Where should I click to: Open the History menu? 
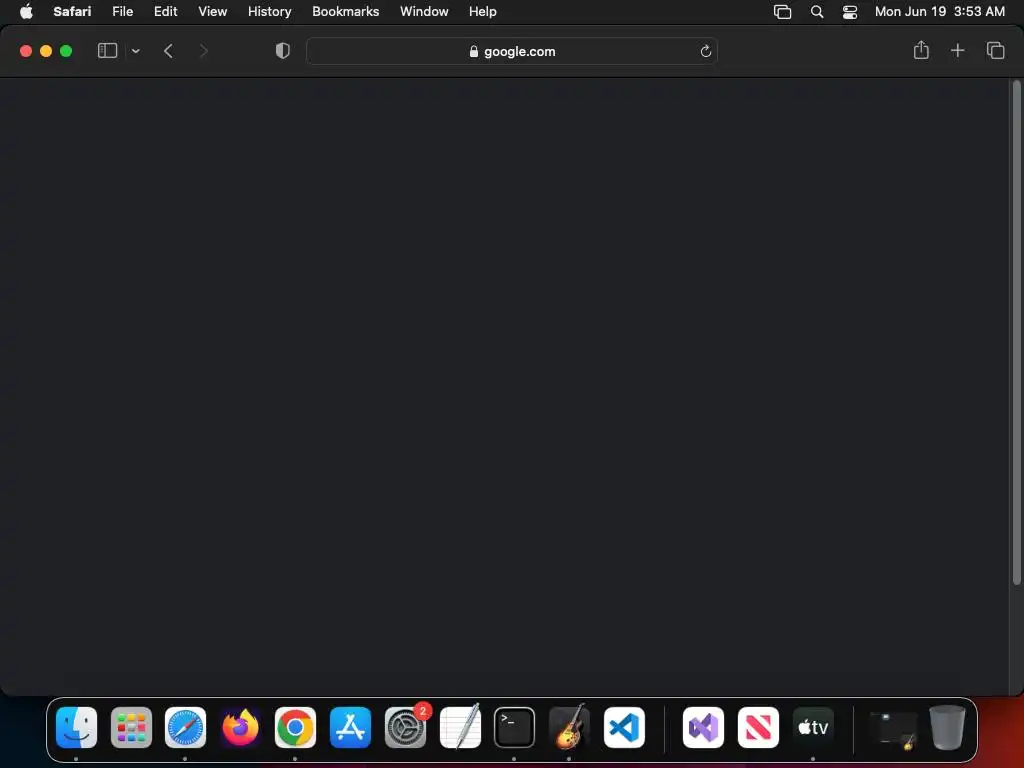[x=269, y=11]
